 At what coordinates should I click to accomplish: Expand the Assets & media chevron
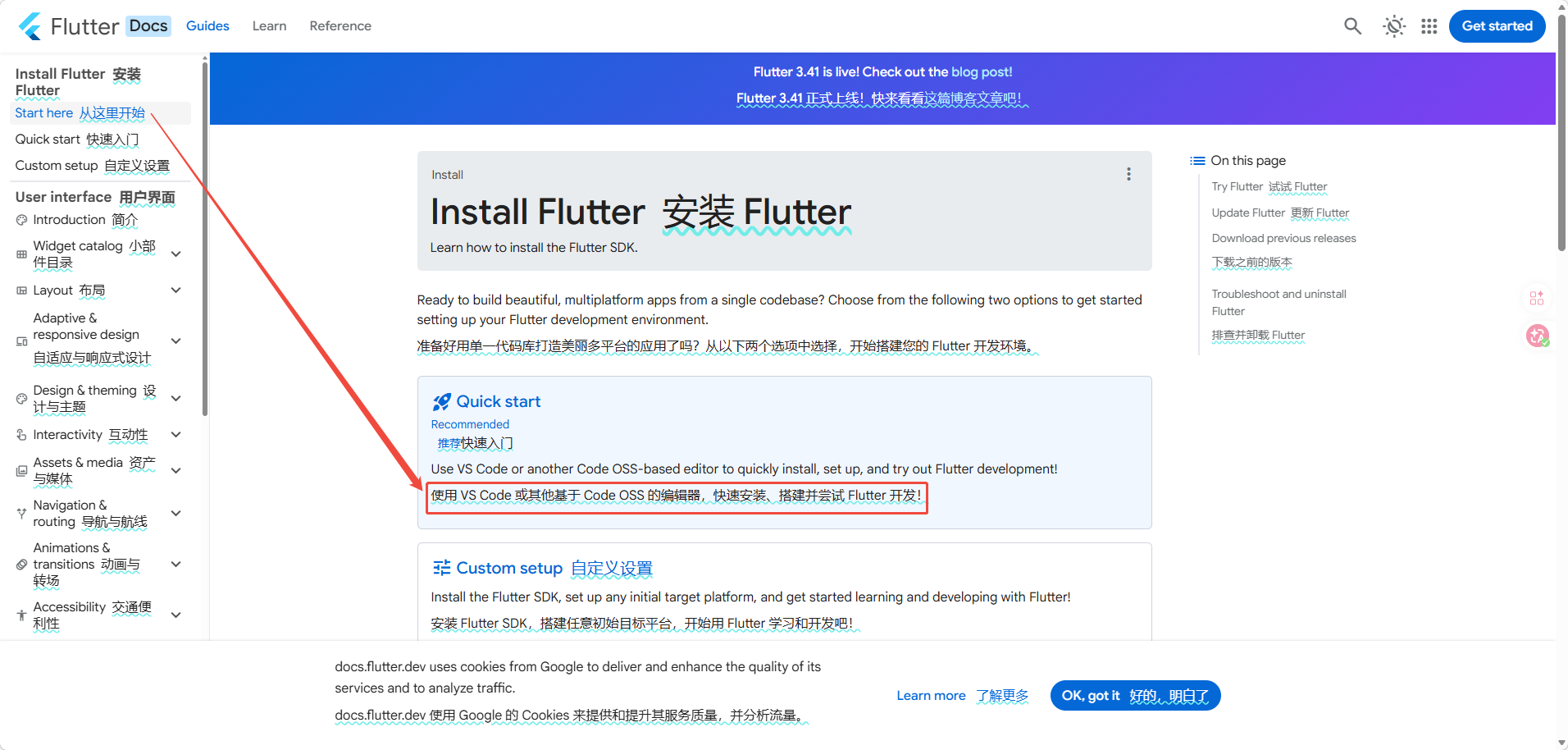click(175, 471)
